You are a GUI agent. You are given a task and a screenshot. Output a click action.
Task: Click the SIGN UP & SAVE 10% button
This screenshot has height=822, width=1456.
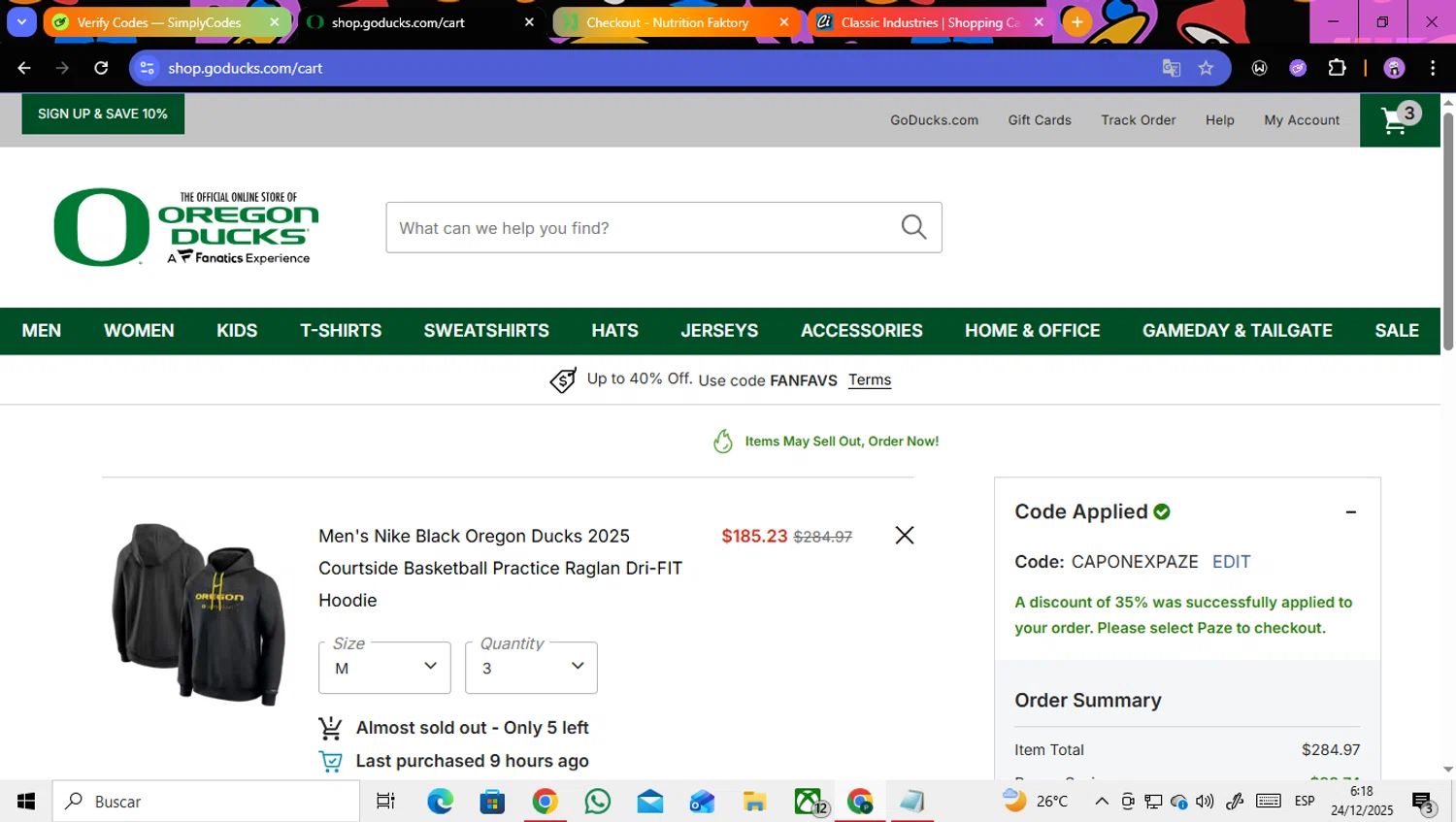(103, 114)
